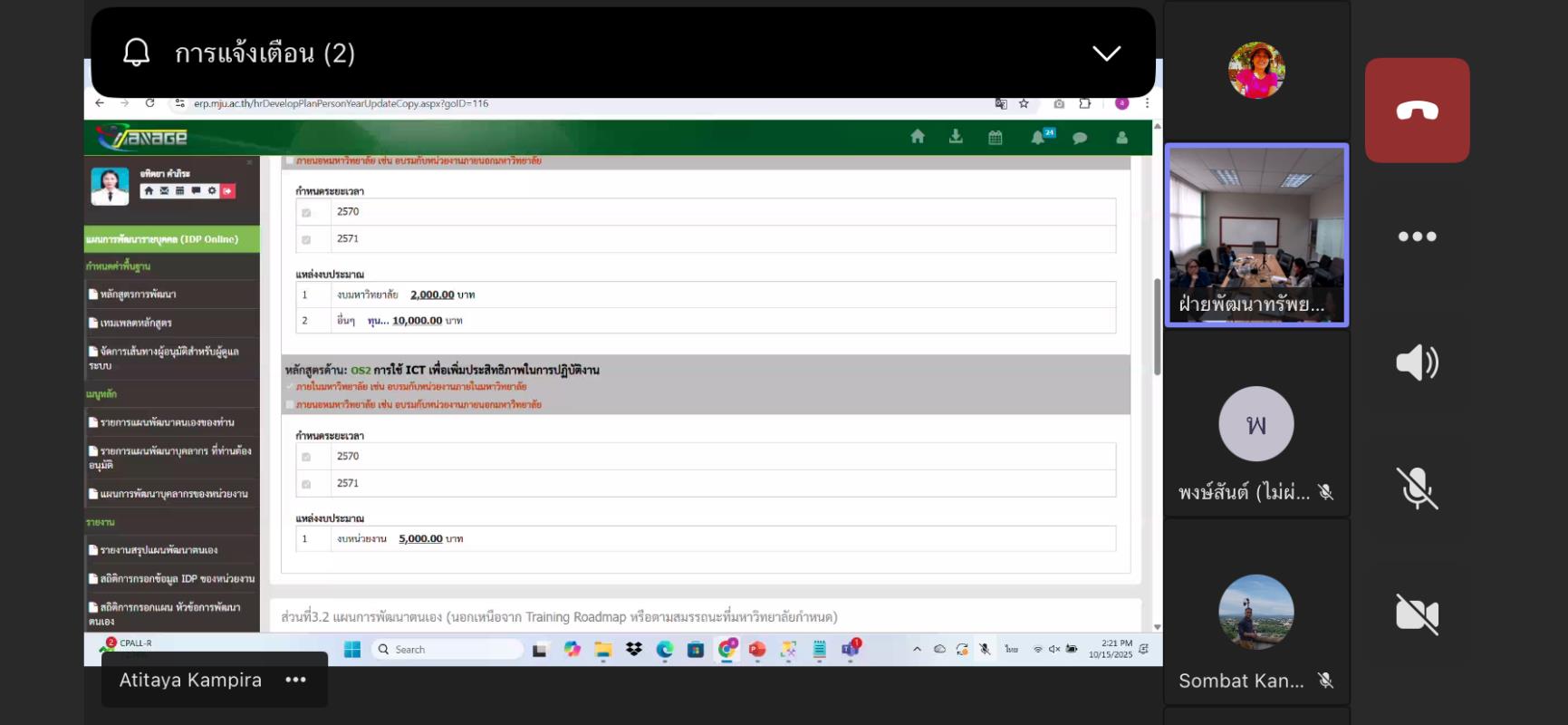
Task: Open the three-dot more options menu
Action: (1417, 237)
